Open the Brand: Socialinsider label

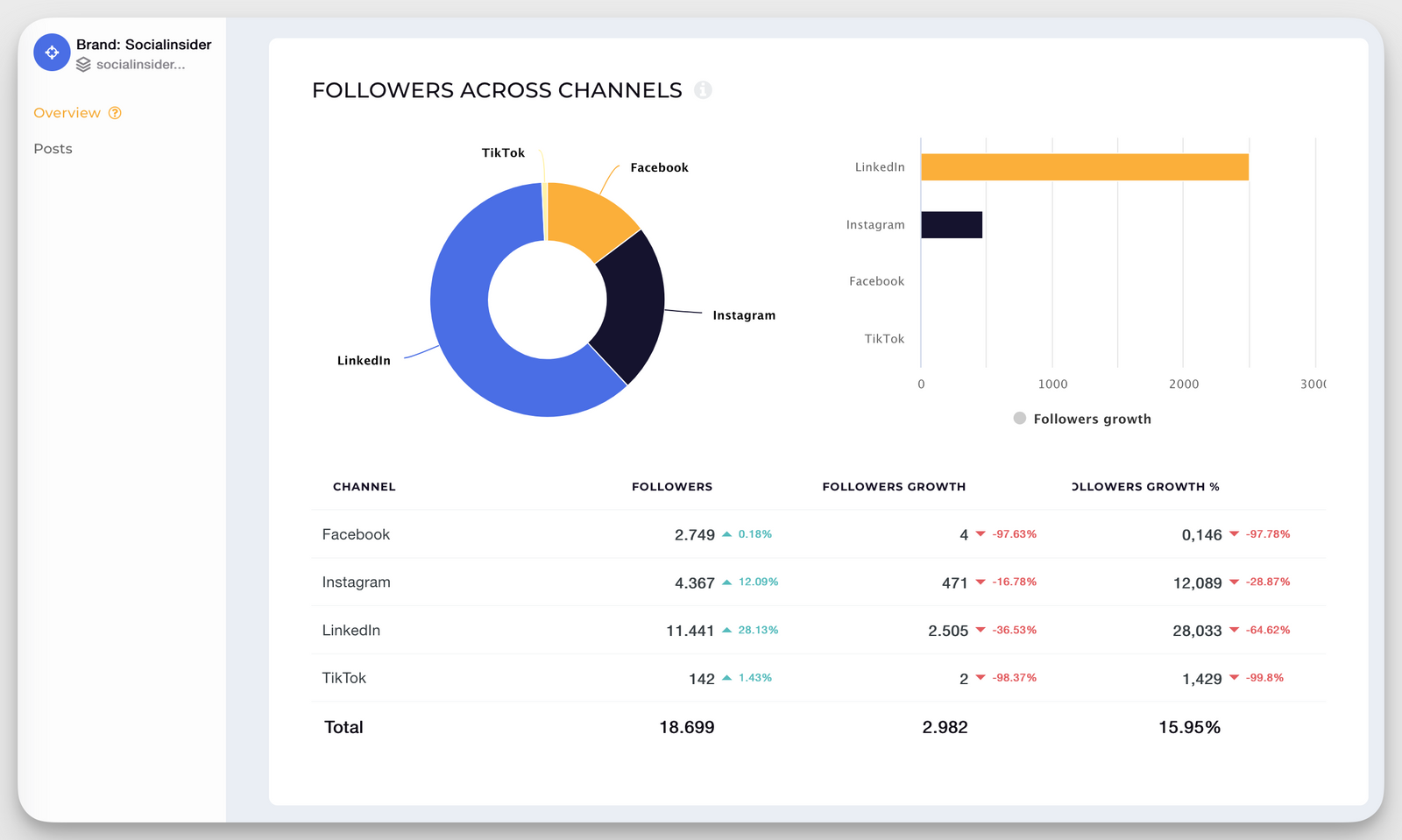(143, 44)
